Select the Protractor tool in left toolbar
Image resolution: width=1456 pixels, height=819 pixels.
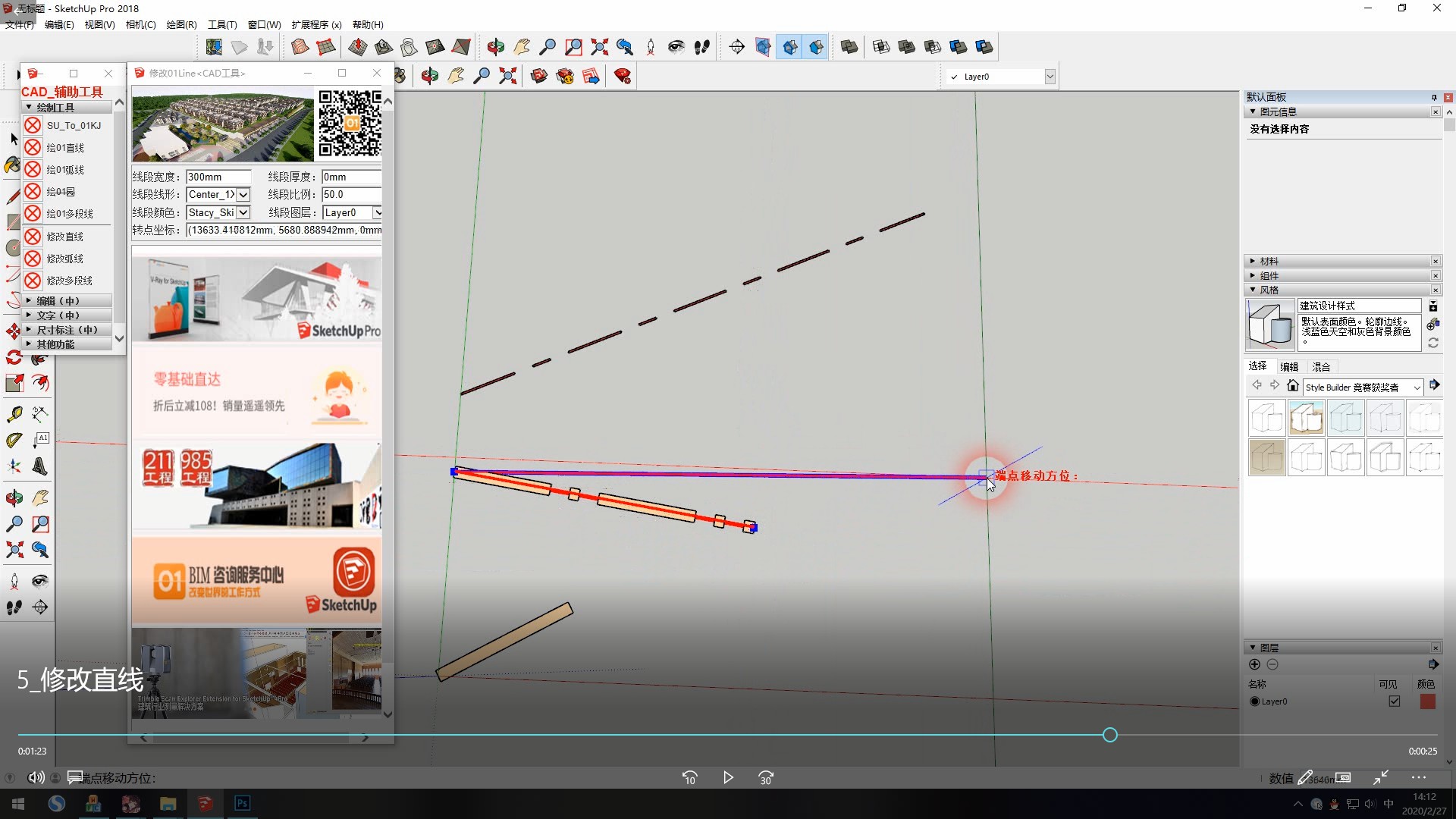tap(14, 440)
